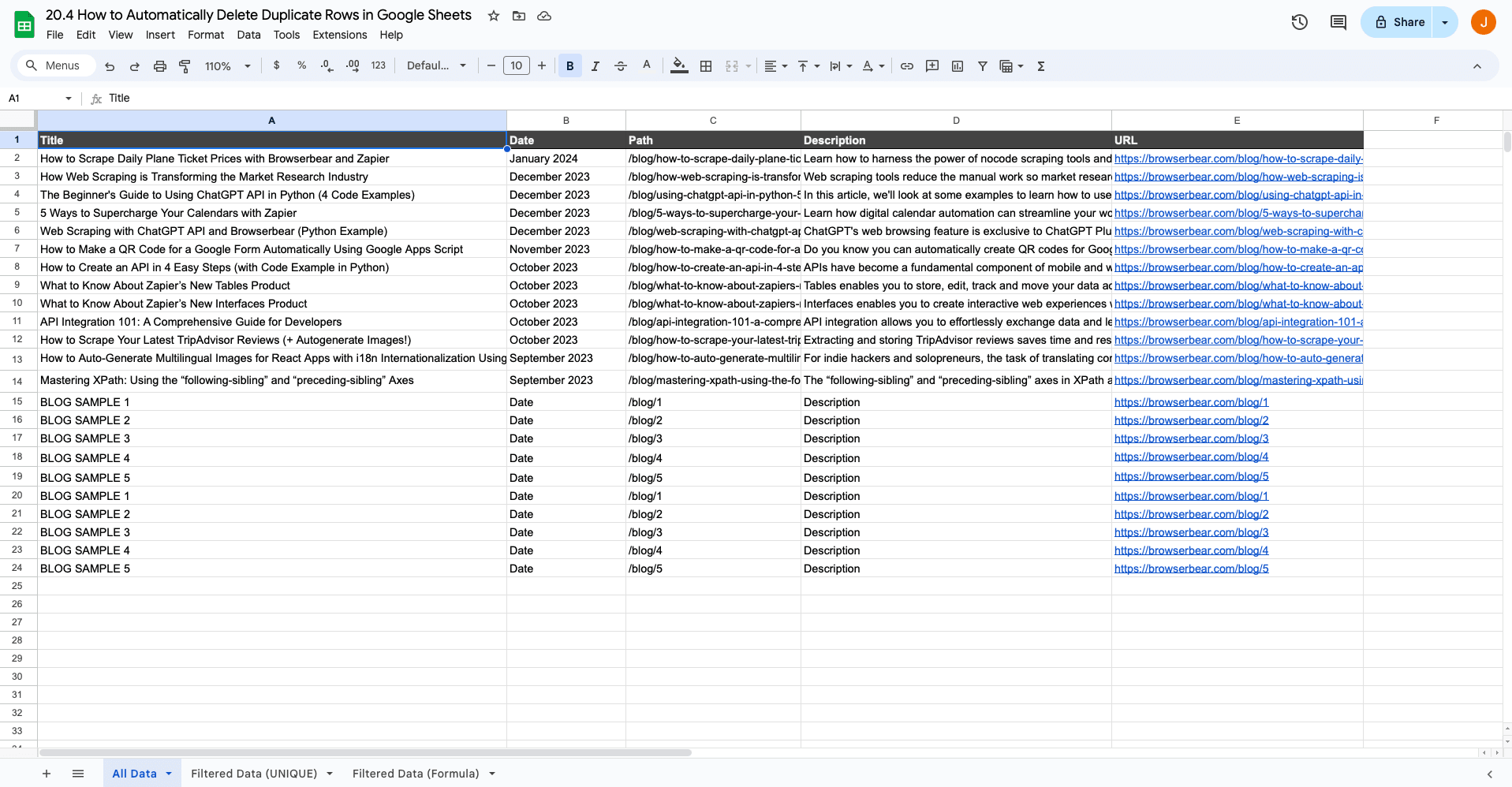Screen dimensions: 1512x787
Task: Click the Insert comment icon
Action: click(932, 66)
